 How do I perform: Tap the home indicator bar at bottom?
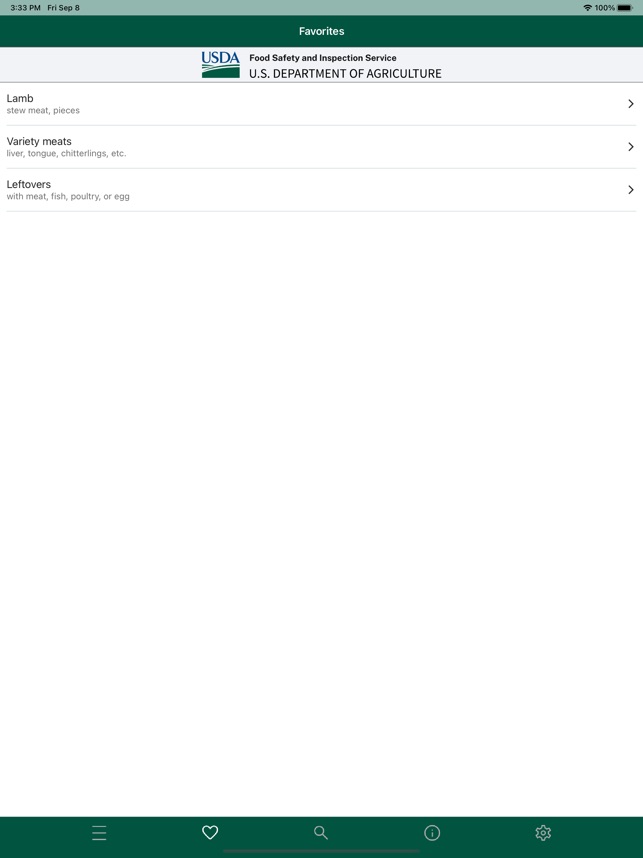(x=321, y=849)
